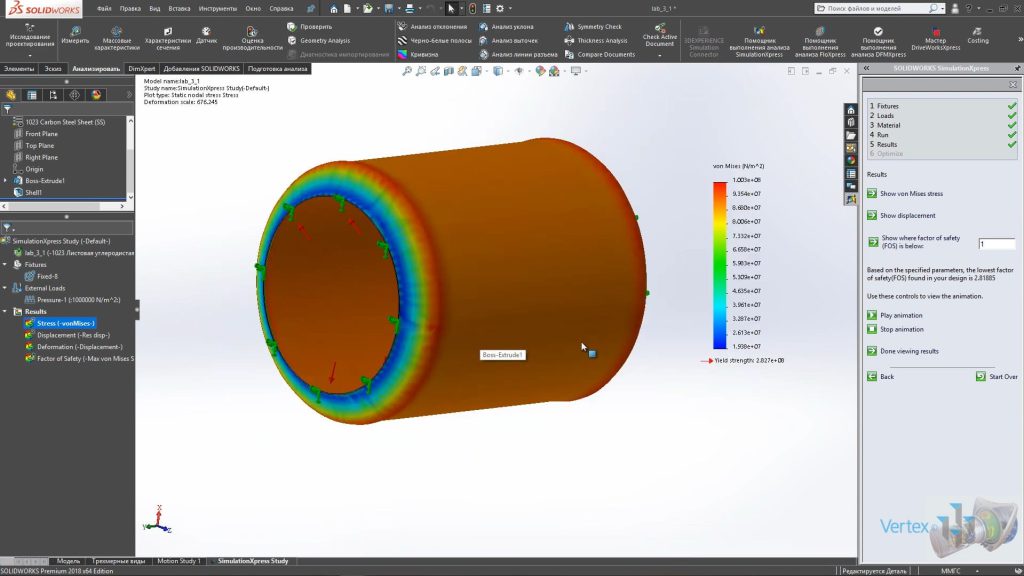Click the Датчик sensor tool
Screen dimensions: 1024x576
(x=206, y=35)
